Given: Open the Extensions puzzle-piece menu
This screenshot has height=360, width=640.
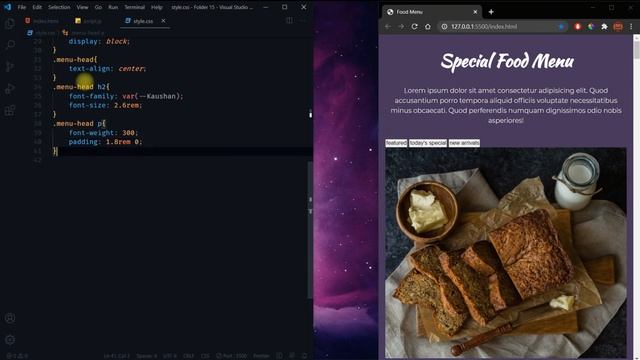Looking at the screenshot, I should (x=604, y=27).
